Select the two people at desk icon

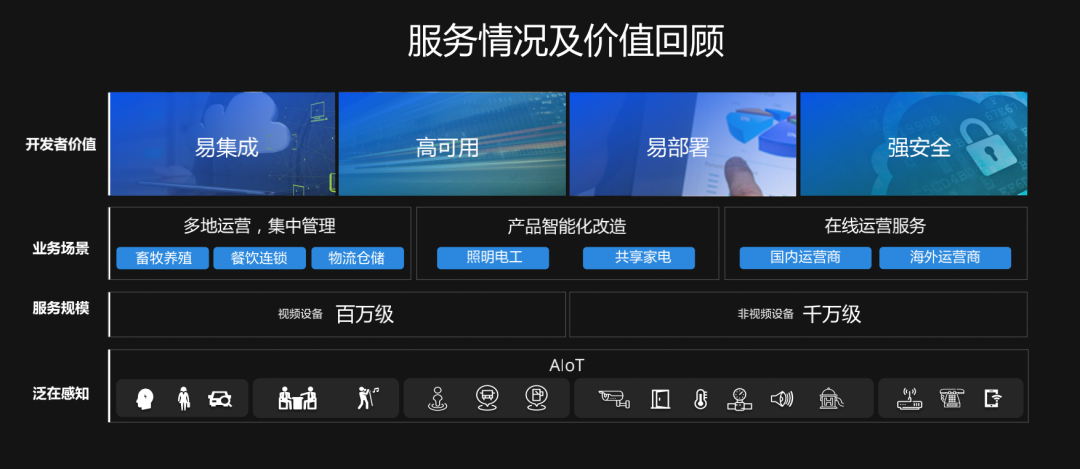click(298, 397)
